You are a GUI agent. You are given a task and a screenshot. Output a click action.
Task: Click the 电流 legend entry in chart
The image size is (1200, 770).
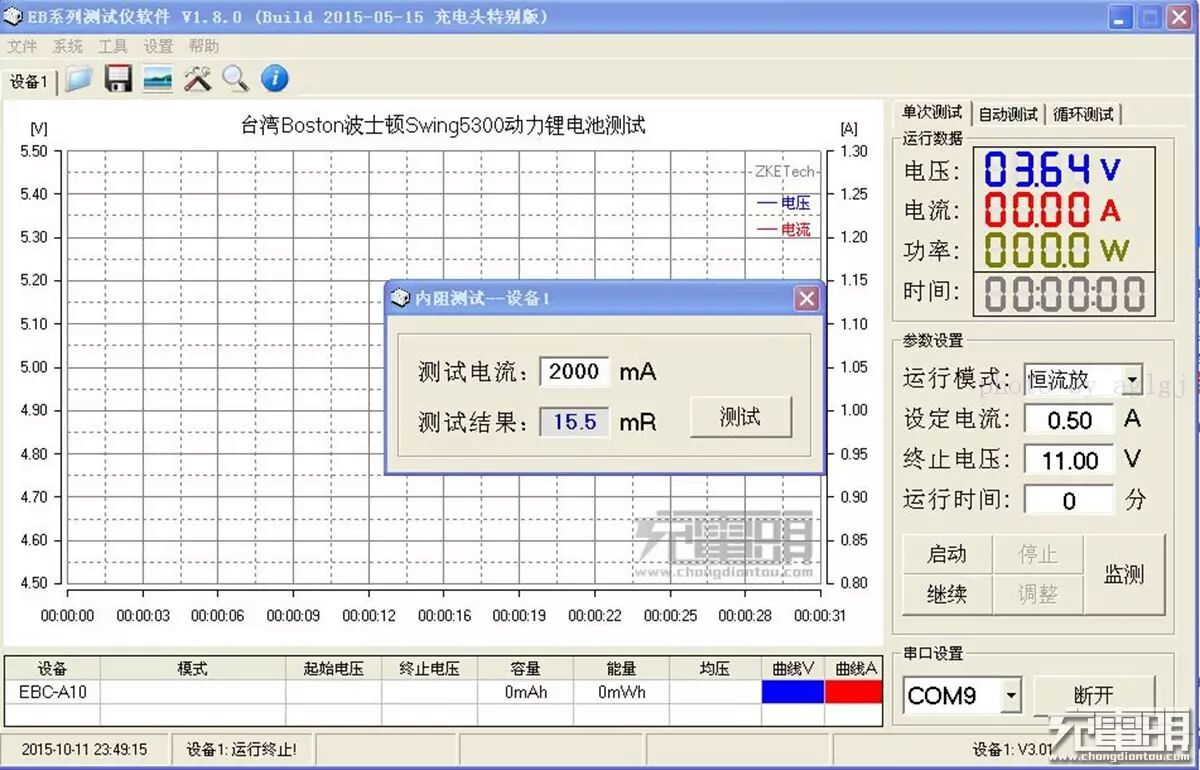pyautogui.click(x=784, y=230)
